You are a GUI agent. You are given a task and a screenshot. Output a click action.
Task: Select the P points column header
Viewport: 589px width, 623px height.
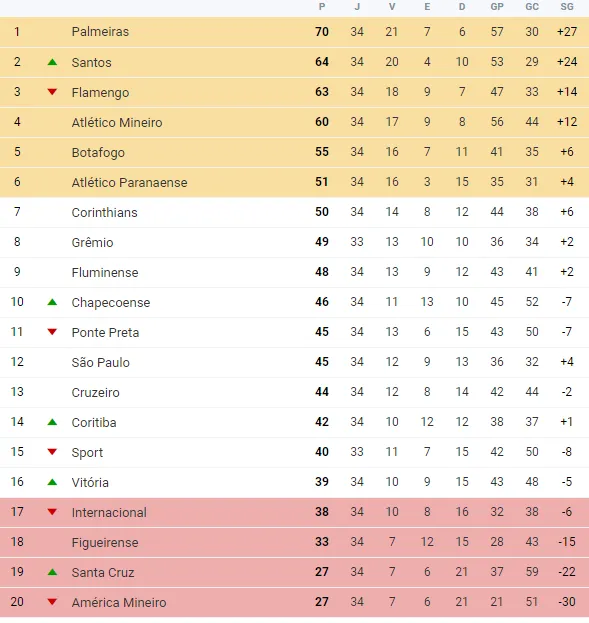pos(322,7)
